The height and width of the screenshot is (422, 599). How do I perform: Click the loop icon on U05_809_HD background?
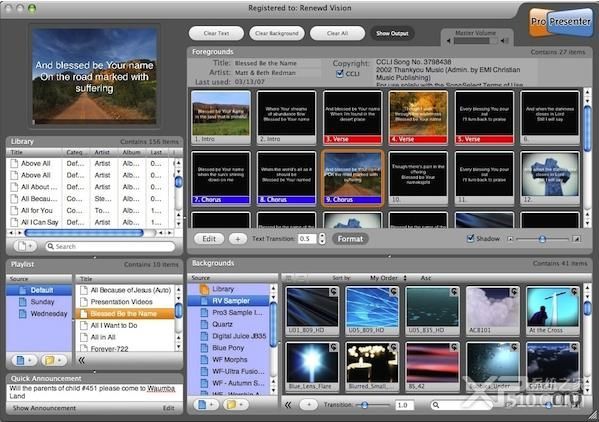tap(394, 292)
